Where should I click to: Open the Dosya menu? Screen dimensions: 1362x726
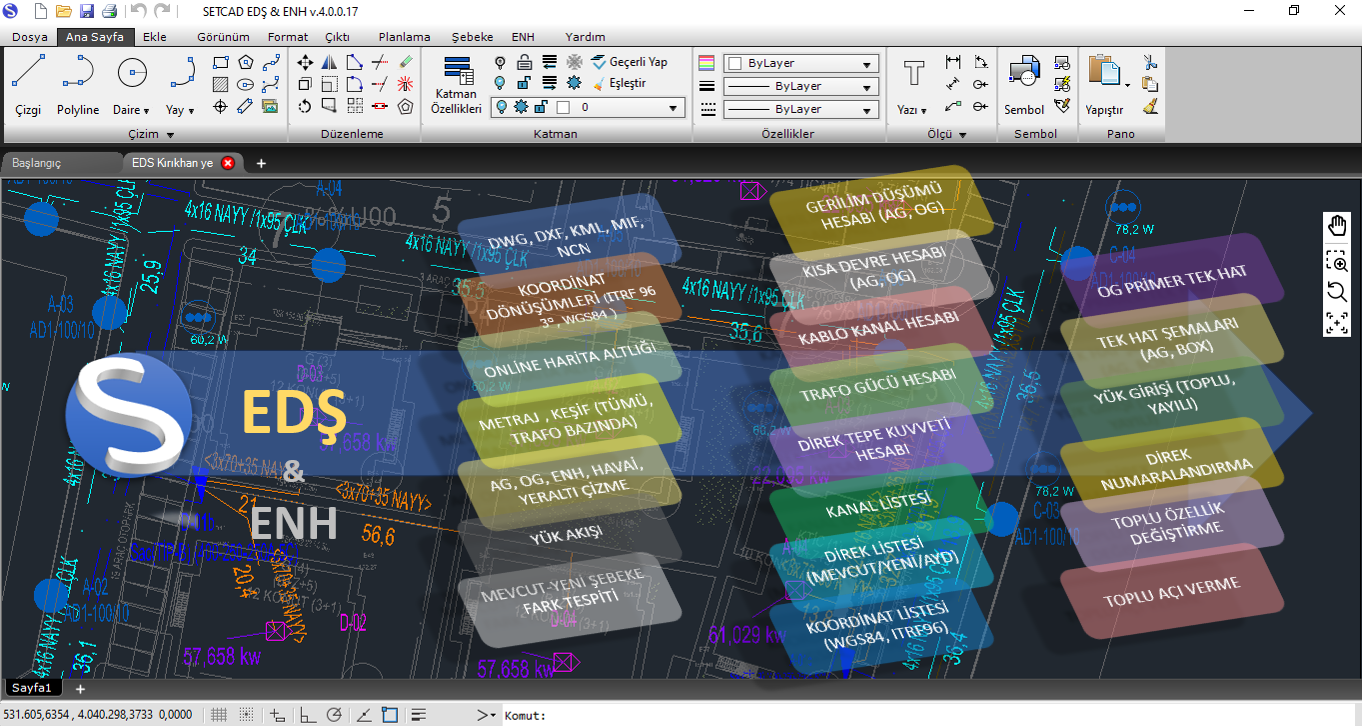pos(30,37)
